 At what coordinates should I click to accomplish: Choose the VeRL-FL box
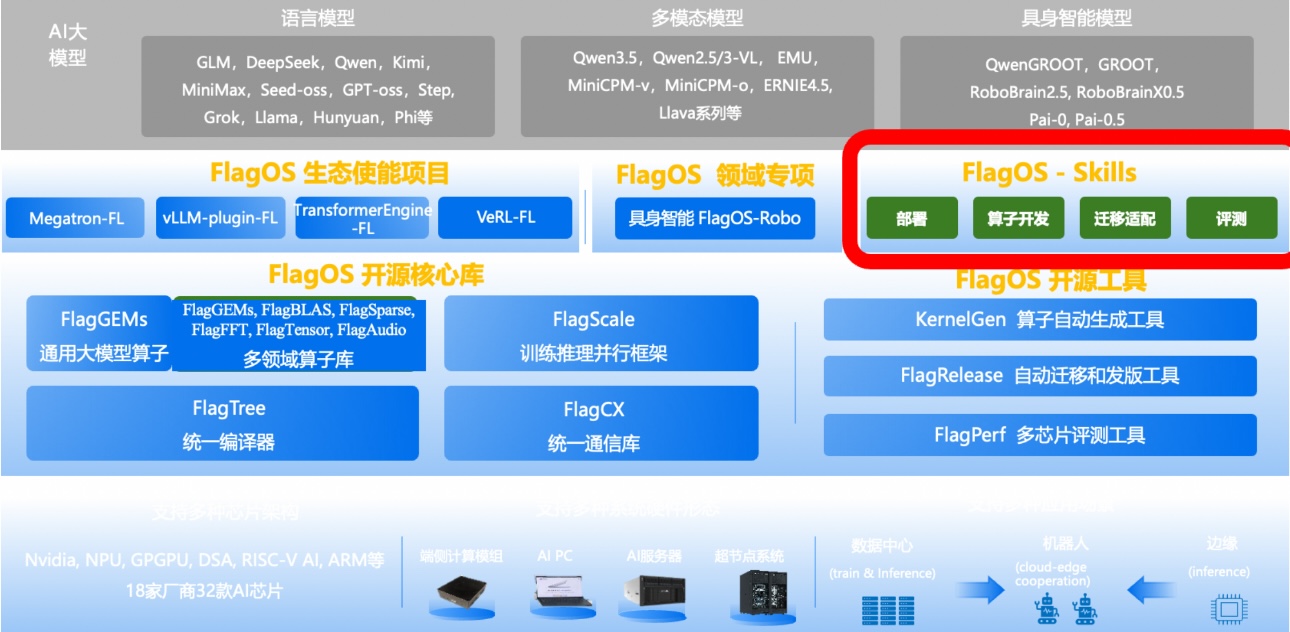(505, 218)
